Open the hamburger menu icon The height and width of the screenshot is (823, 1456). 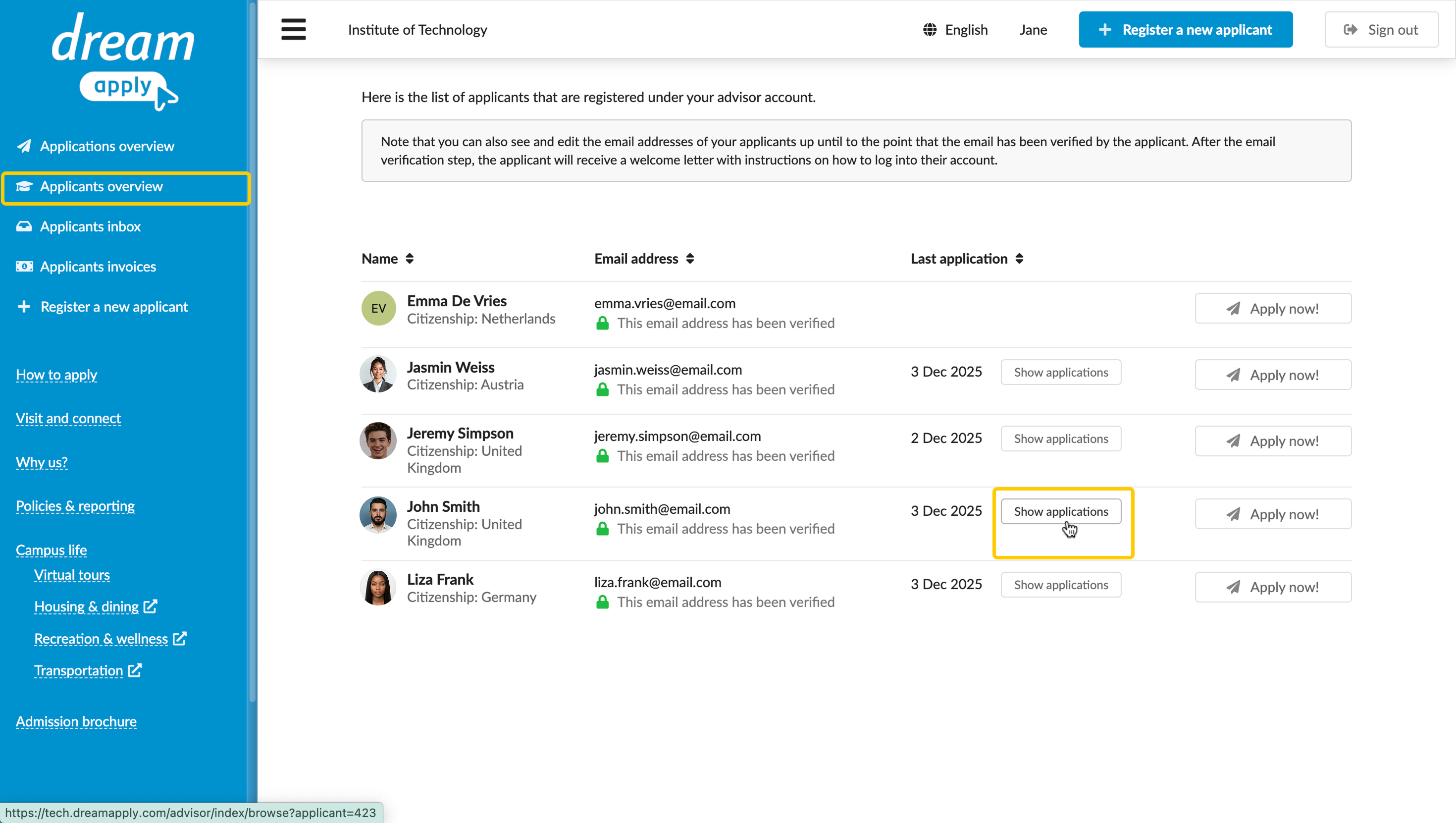pyautogui.click(x=293, y=29)
